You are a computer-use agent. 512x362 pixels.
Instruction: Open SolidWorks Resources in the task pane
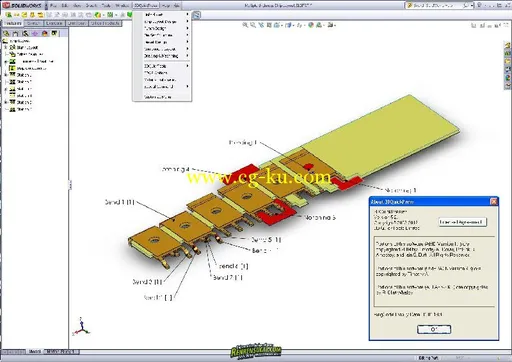[x=508, y=46]
